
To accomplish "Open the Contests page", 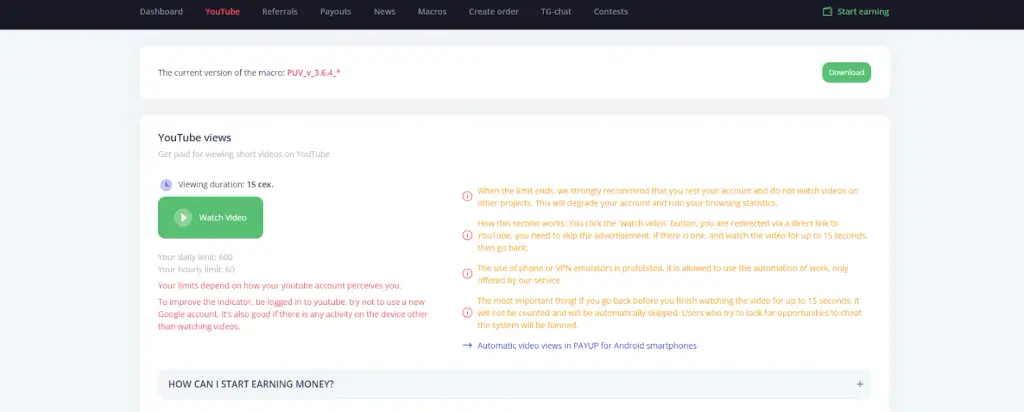I will pyautogui.click(x=611, y=12).
